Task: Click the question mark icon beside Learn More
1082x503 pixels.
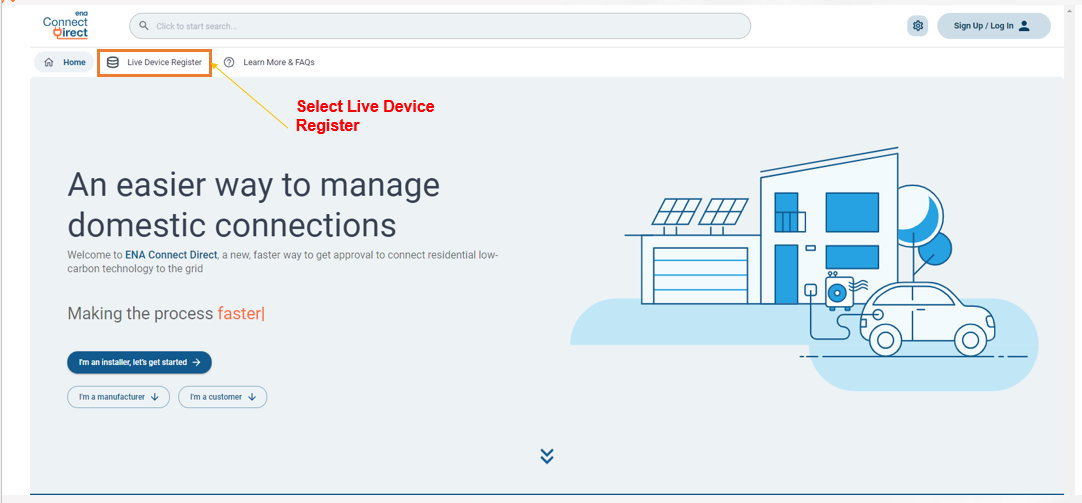Action: 229,62
